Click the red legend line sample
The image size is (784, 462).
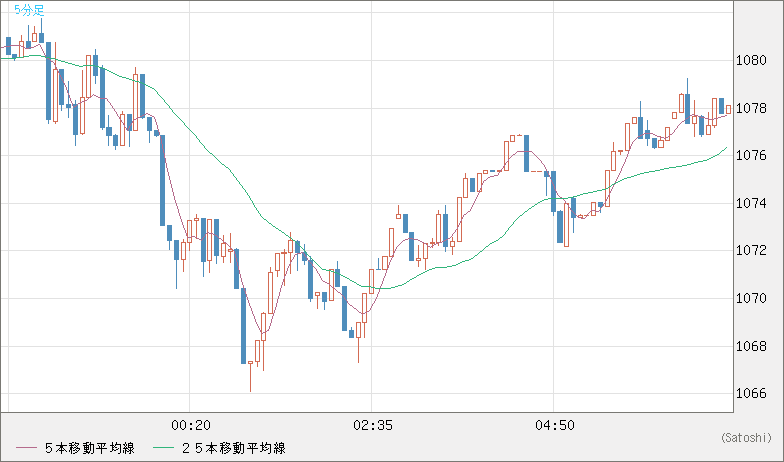pos(26,448)
